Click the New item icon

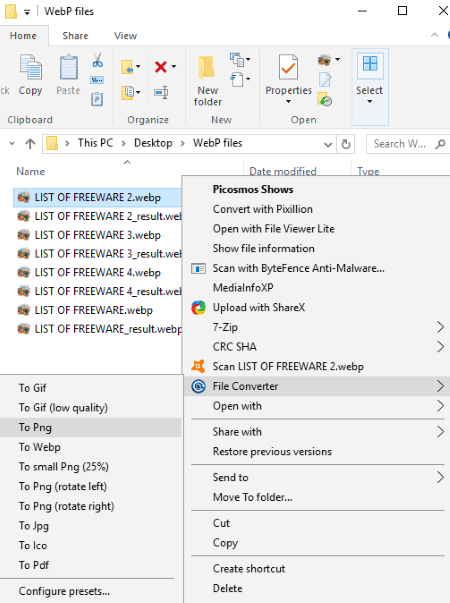click(x=237, y=60)
